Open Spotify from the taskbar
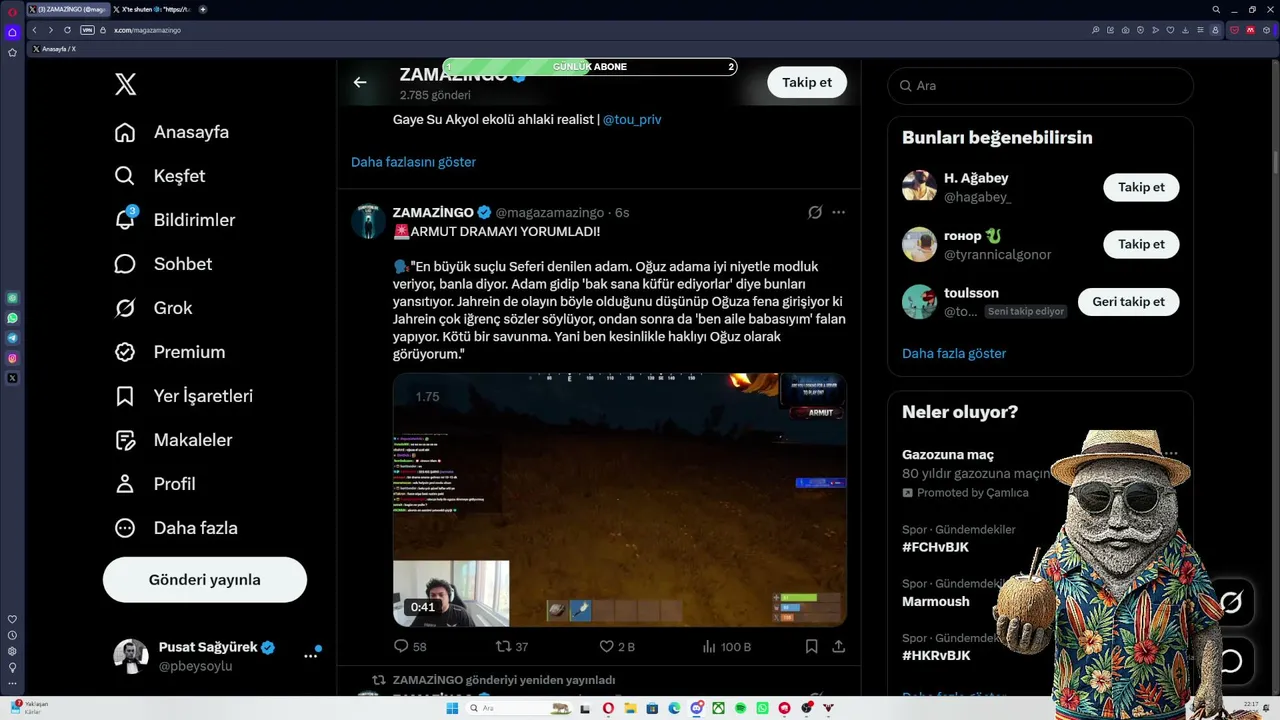This screenshot has height=720, width=1280. pyautogui.click(x=740, y=708)
